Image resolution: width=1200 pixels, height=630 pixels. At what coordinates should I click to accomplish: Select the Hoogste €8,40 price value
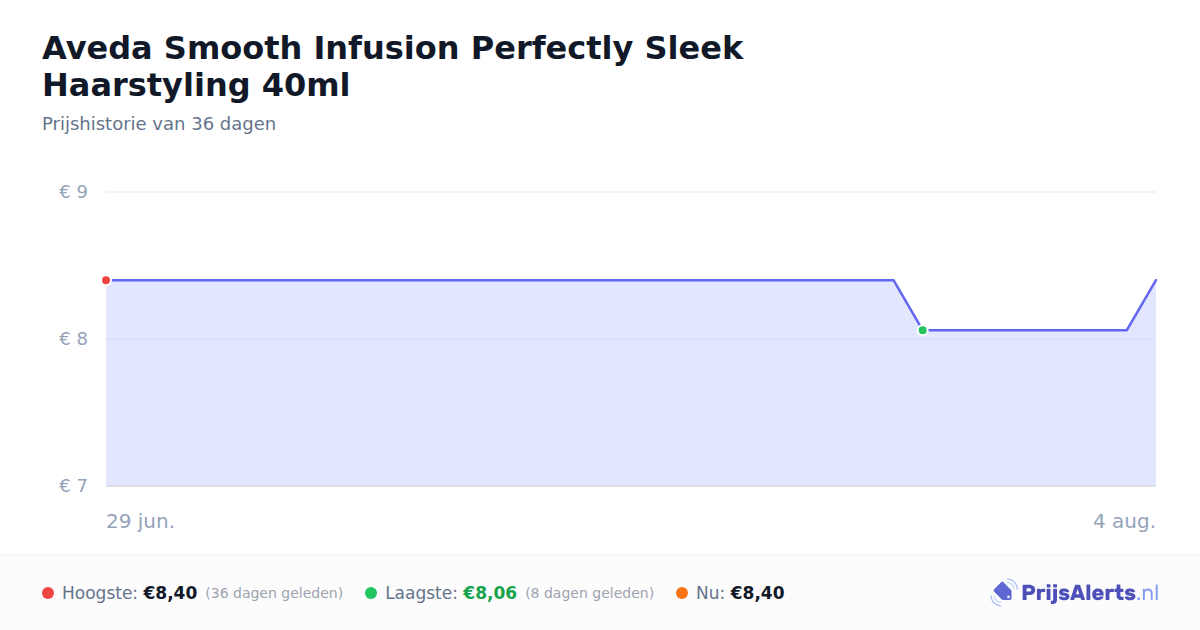click(170, 593)
